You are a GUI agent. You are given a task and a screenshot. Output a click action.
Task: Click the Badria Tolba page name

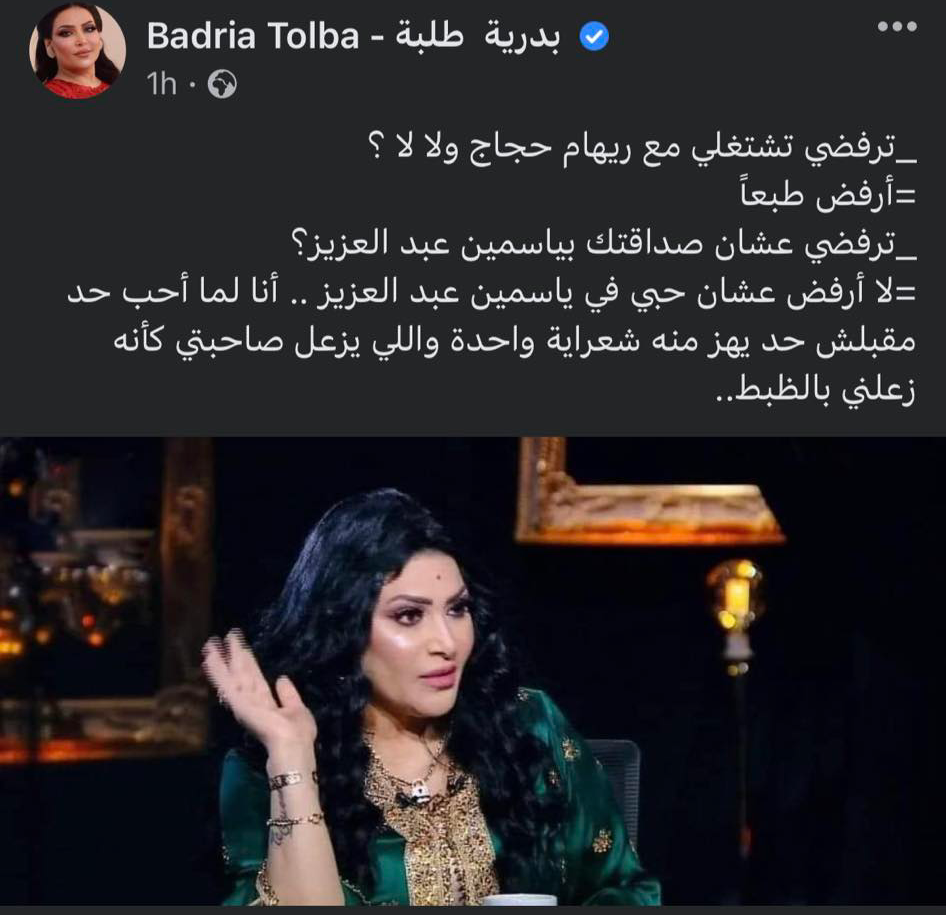point(253,36)
